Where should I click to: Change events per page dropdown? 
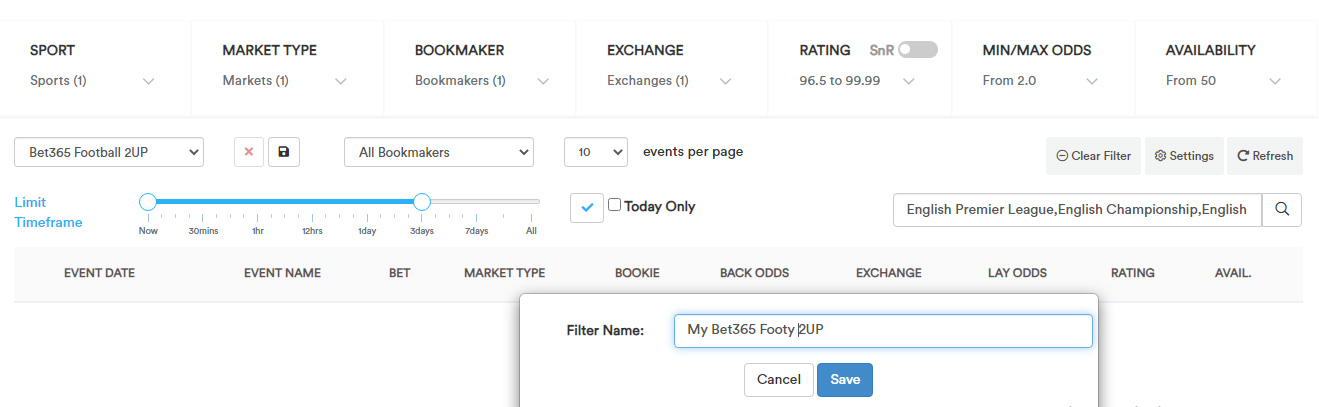[596, 152]
